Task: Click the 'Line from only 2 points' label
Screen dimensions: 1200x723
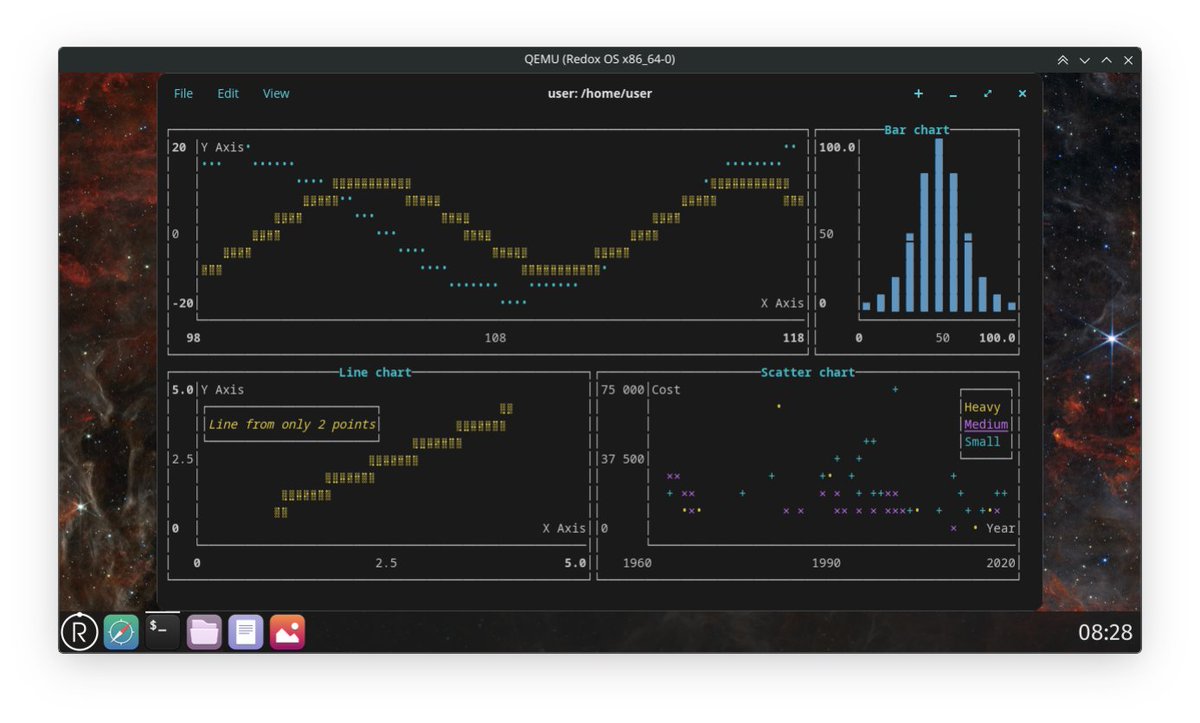Action: tap(292, 424)
